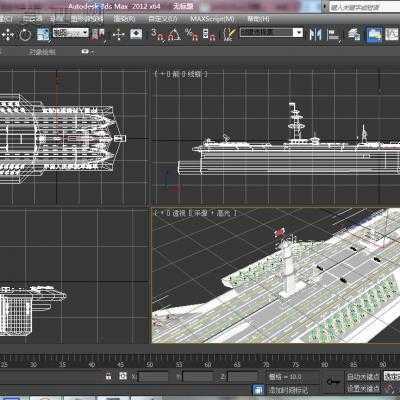Click the X coordinate input field
Screen dimensions: 400x400
153,377
